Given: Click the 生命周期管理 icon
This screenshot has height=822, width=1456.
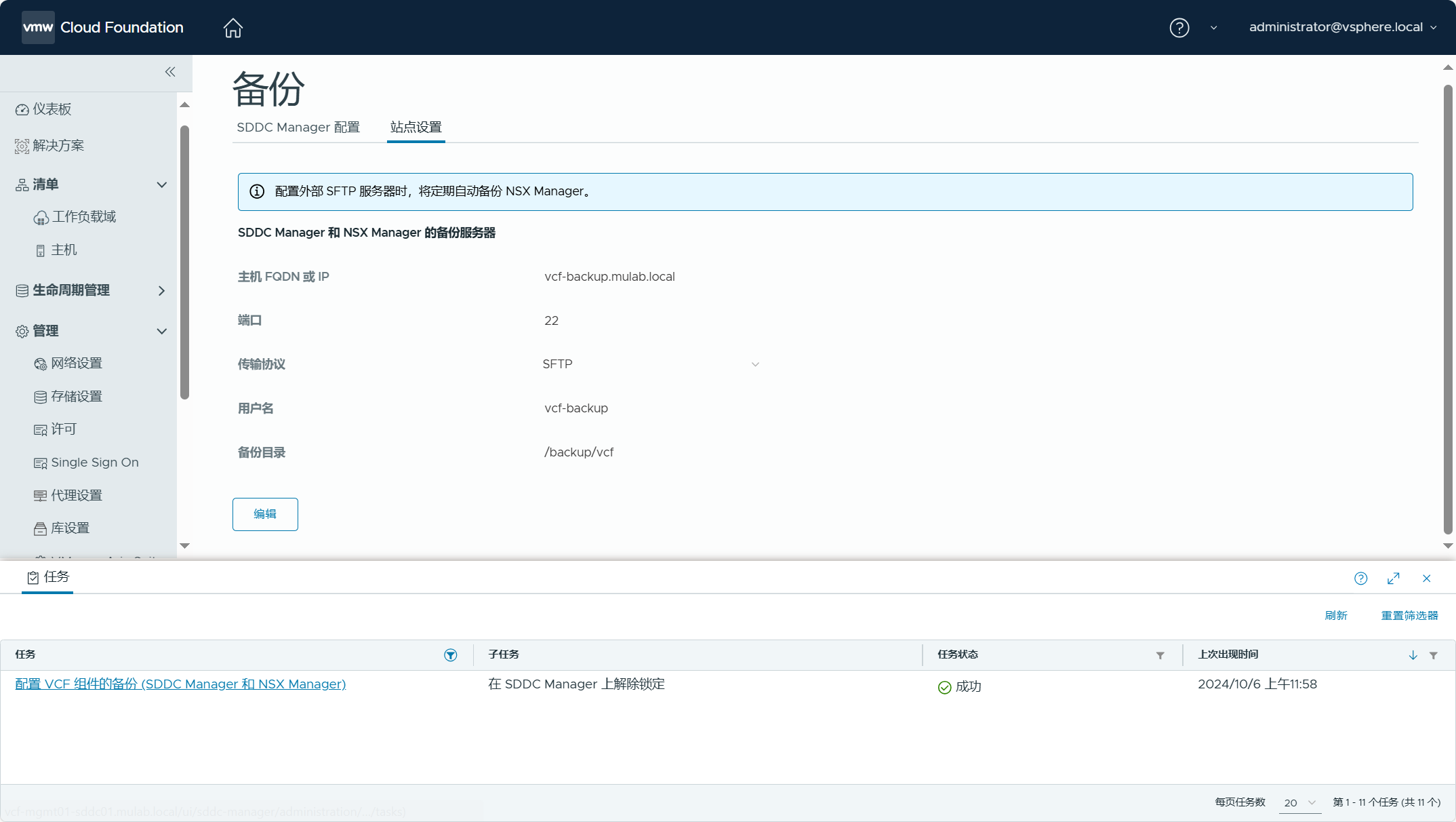Looking at the screenshot, I should click(x=22, y=291).
